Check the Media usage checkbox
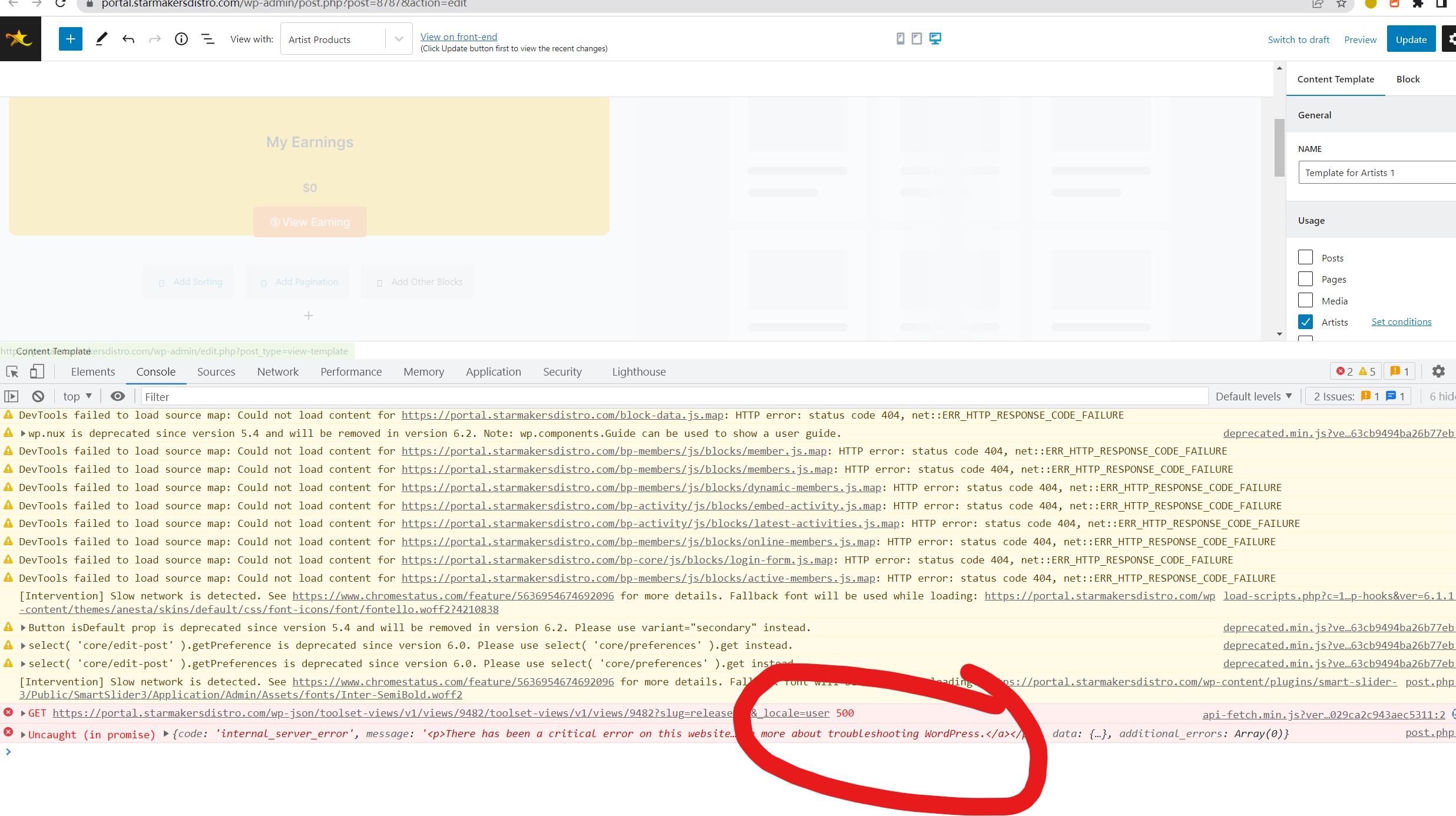 tap(1305, 300)
